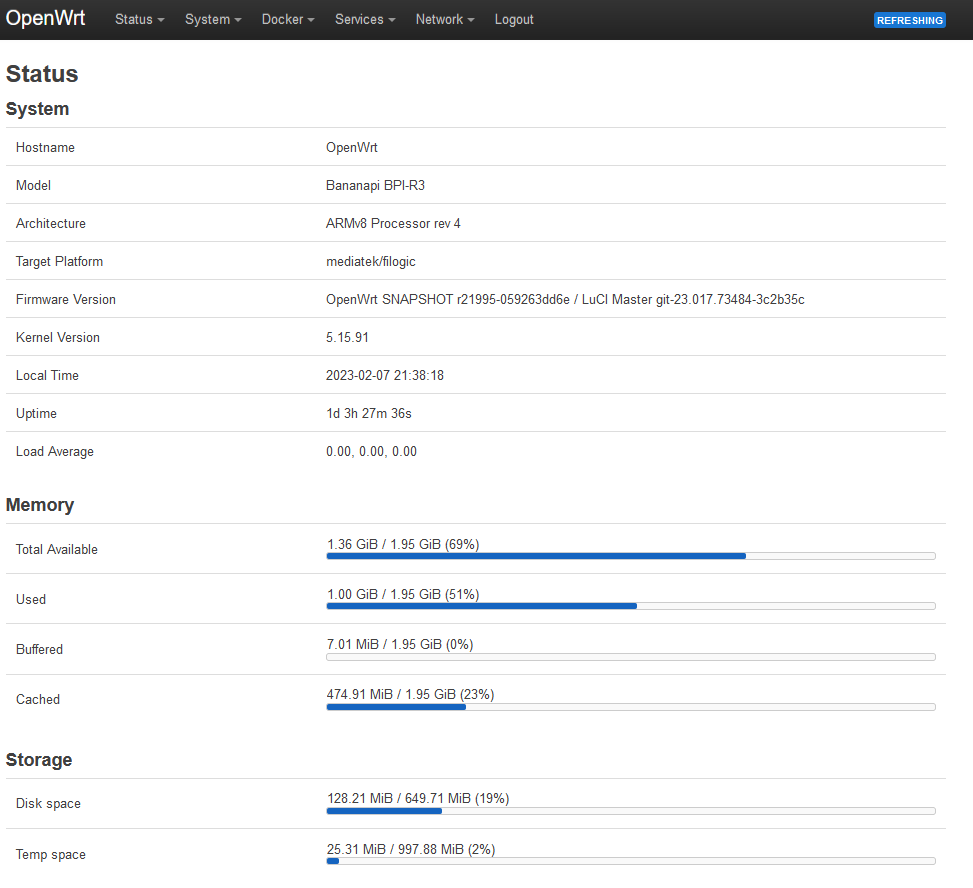Select the uptime value 1d 3h 27m 36s

click(369, 413)
